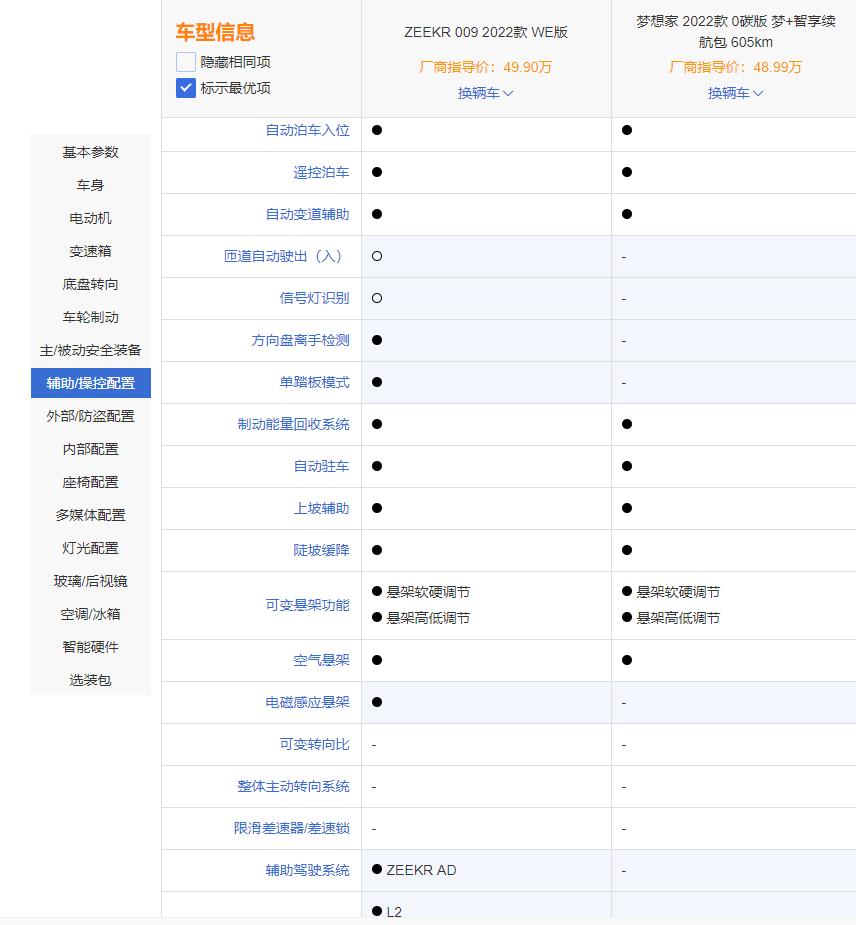Click 辅助驾驶系统 parameter link
The image size is (856, 925).
pyautogui.click(x=308, y=870)
